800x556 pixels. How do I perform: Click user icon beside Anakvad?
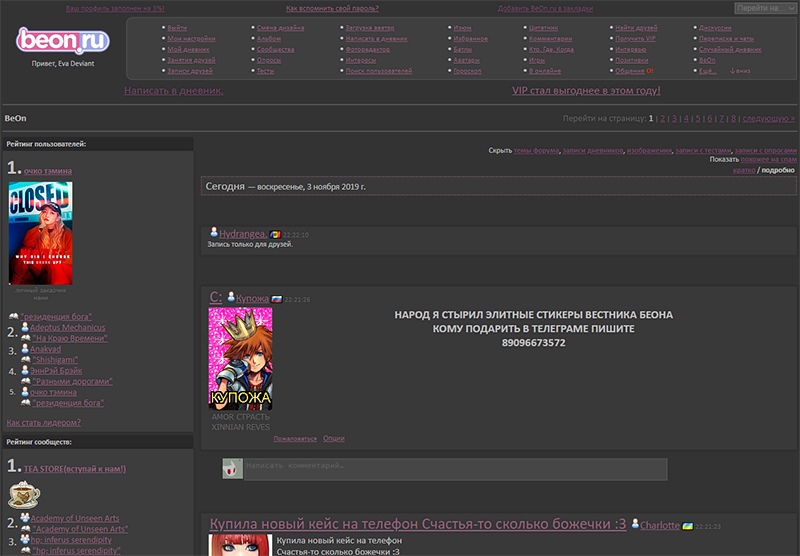(25, 348)
